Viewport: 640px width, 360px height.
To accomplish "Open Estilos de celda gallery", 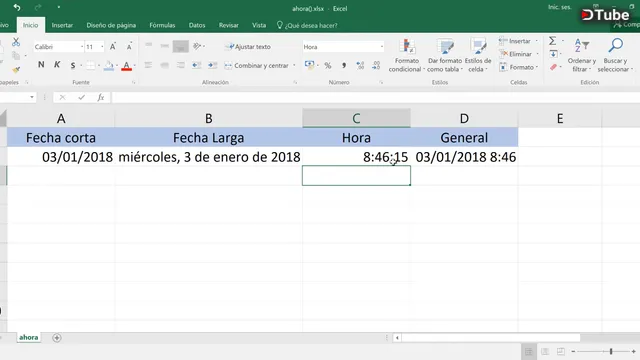I will click(x=478, y=55).
